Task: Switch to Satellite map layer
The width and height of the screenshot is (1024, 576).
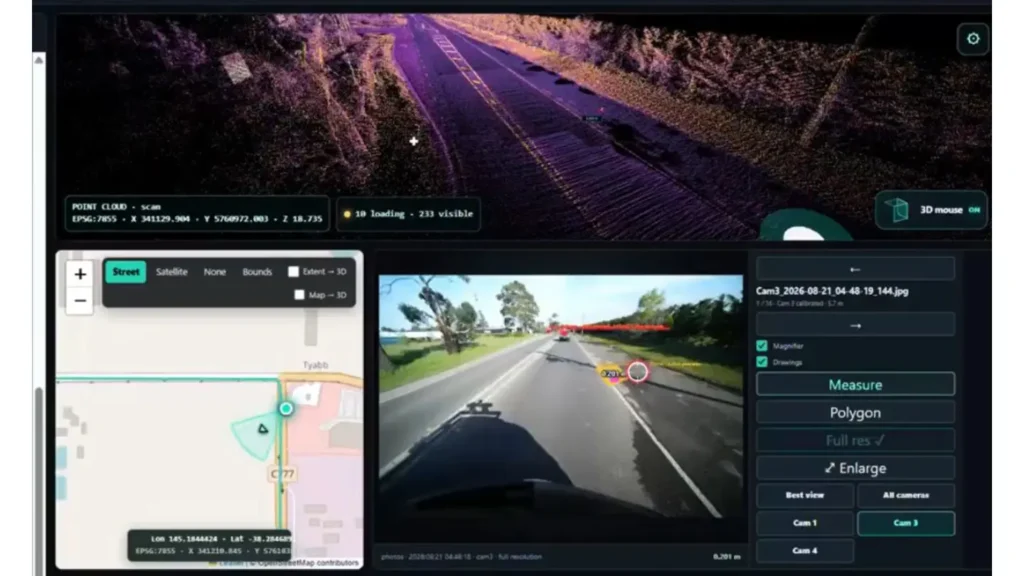Action: 172,272
